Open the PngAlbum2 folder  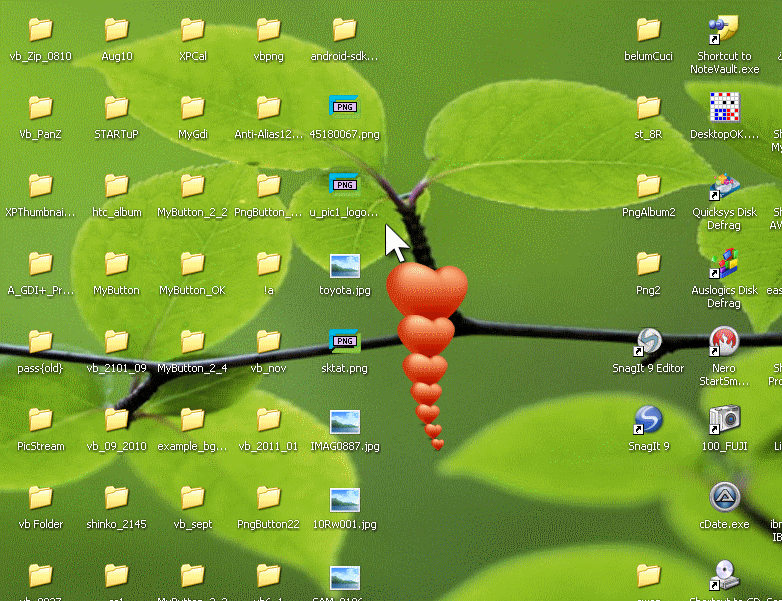pyautogui.click(x=648, y=187)
